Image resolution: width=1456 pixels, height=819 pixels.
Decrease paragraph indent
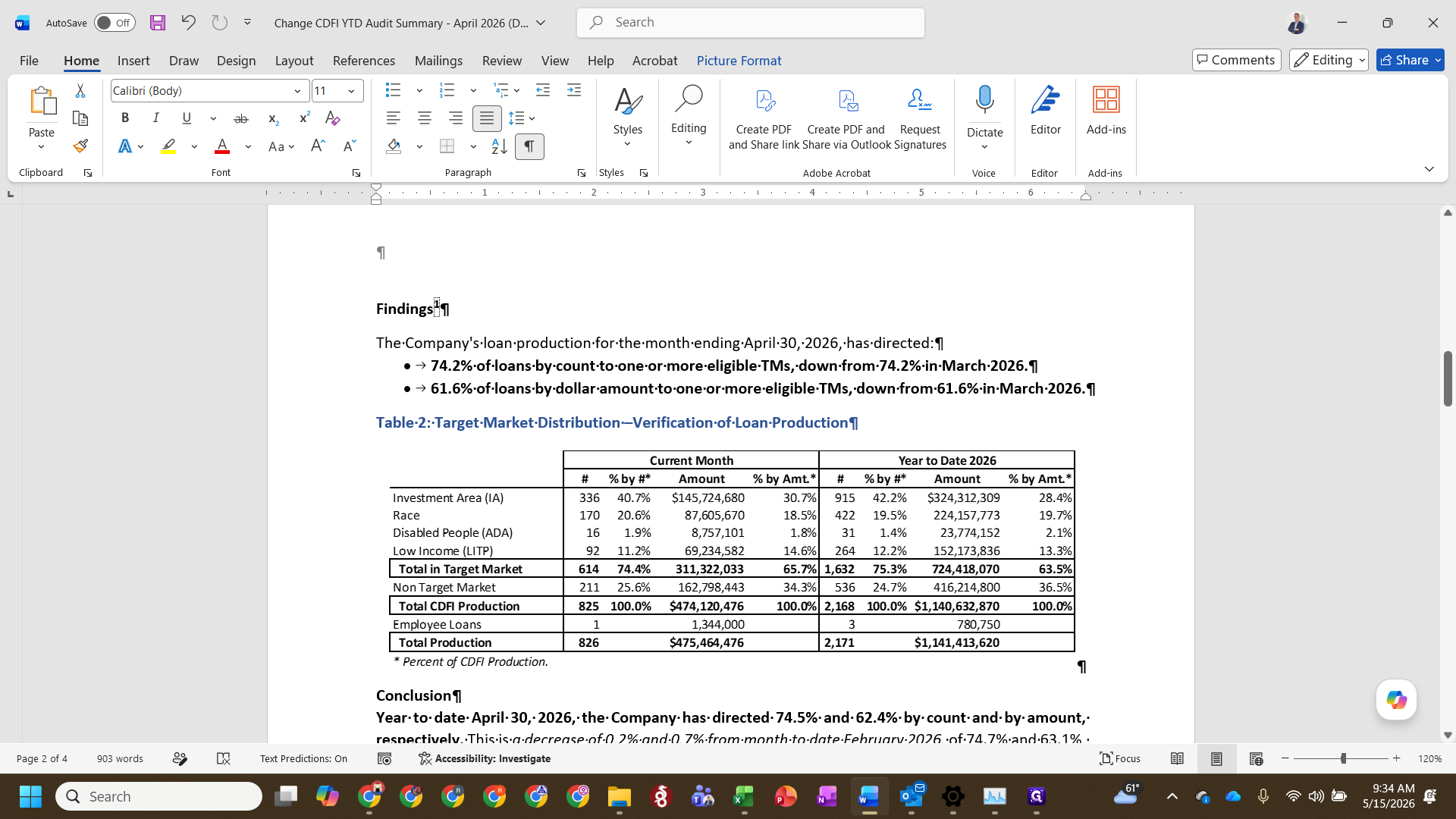[x=543, y=91]
